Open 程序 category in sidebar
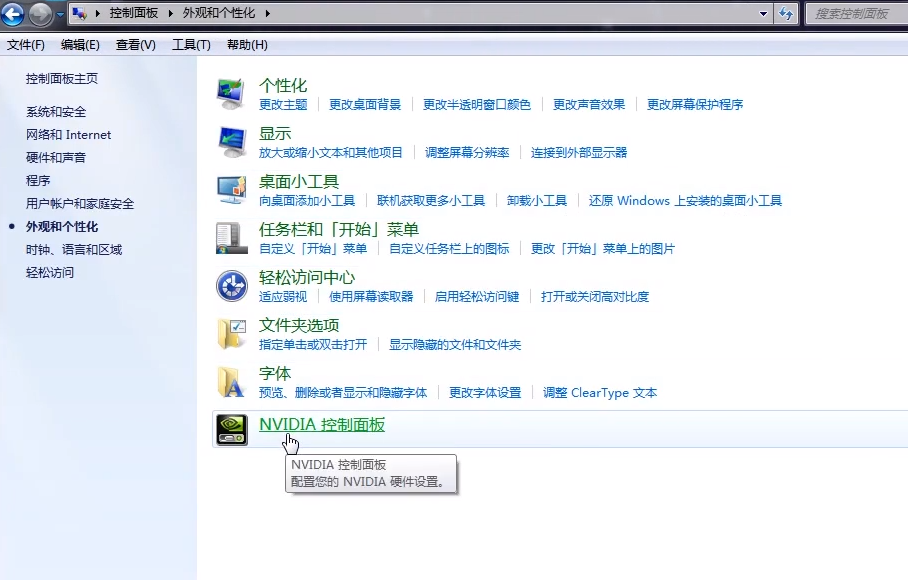The image size is (908, 580). coord(38,181)
